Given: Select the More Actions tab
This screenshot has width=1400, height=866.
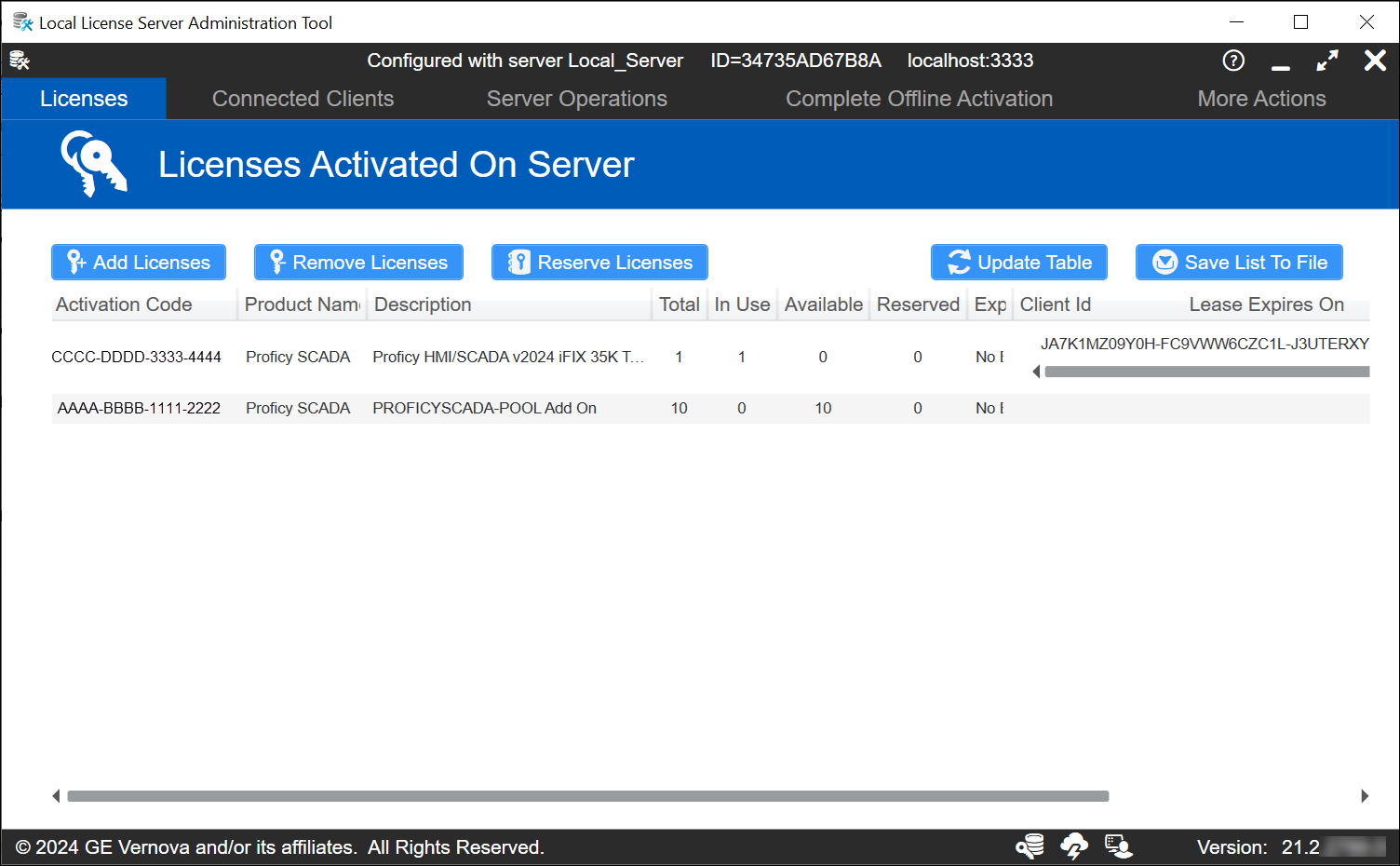Looking at the screenshot, I should [1261, 99].
